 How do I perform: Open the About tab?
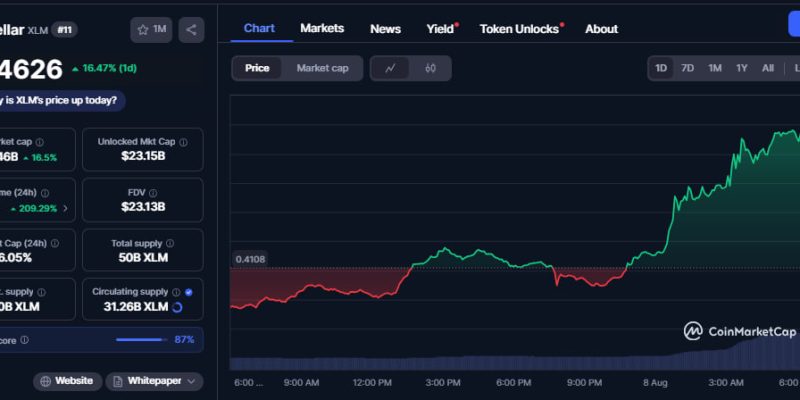point(602,29)
